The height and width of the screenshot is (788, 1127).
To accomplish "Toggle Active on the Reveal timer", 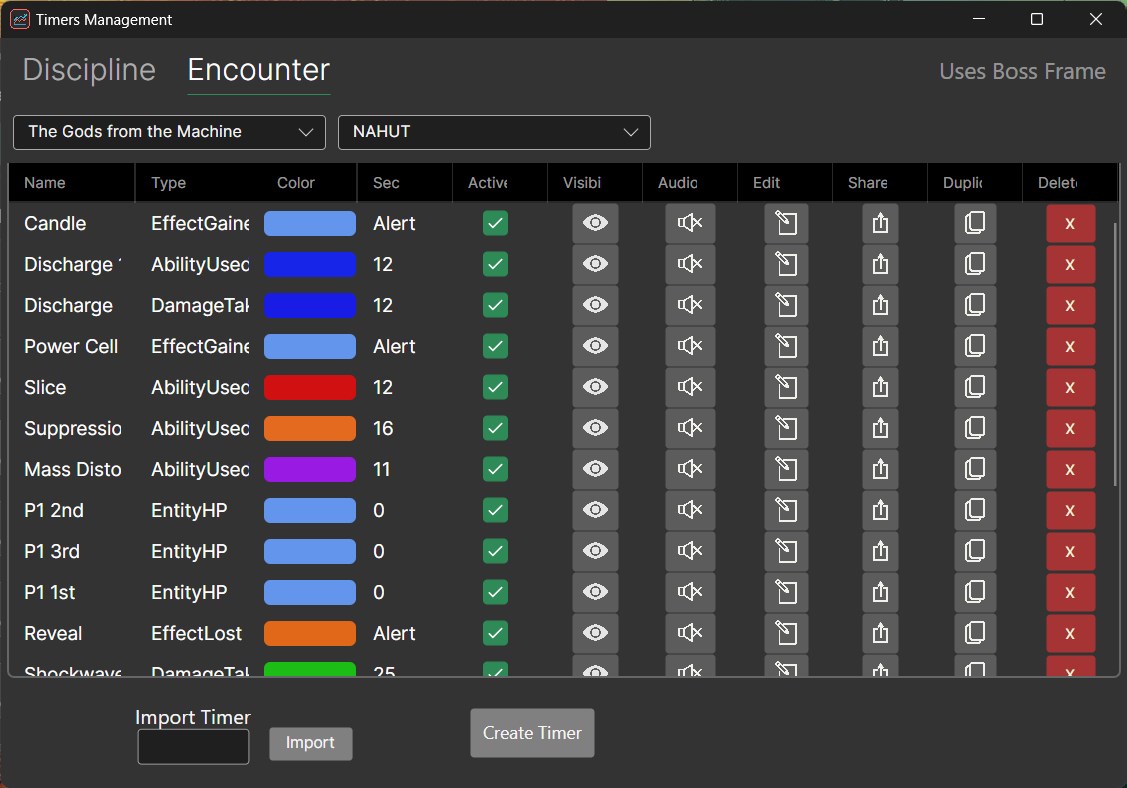I will (495, 633).
